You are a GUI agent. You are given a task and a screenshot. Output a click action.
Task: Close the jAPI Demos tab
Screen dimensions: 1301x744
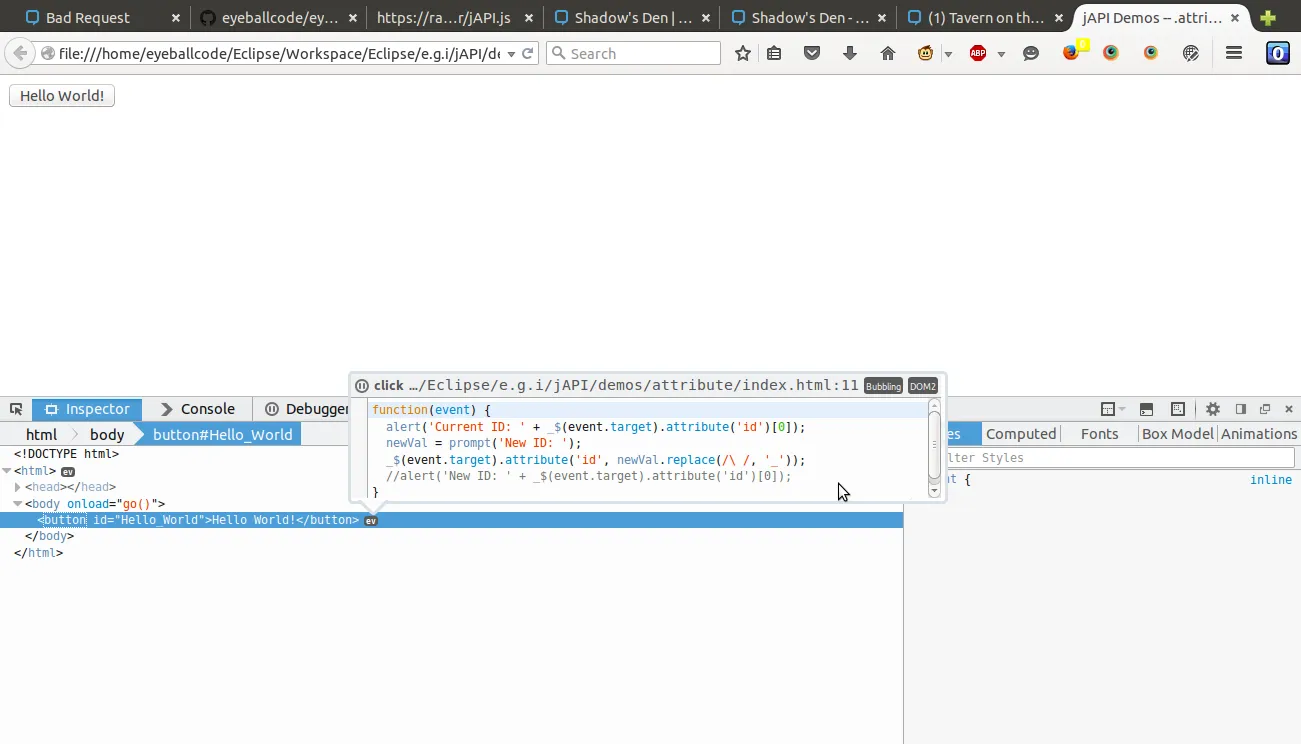tap(1235, 18)
